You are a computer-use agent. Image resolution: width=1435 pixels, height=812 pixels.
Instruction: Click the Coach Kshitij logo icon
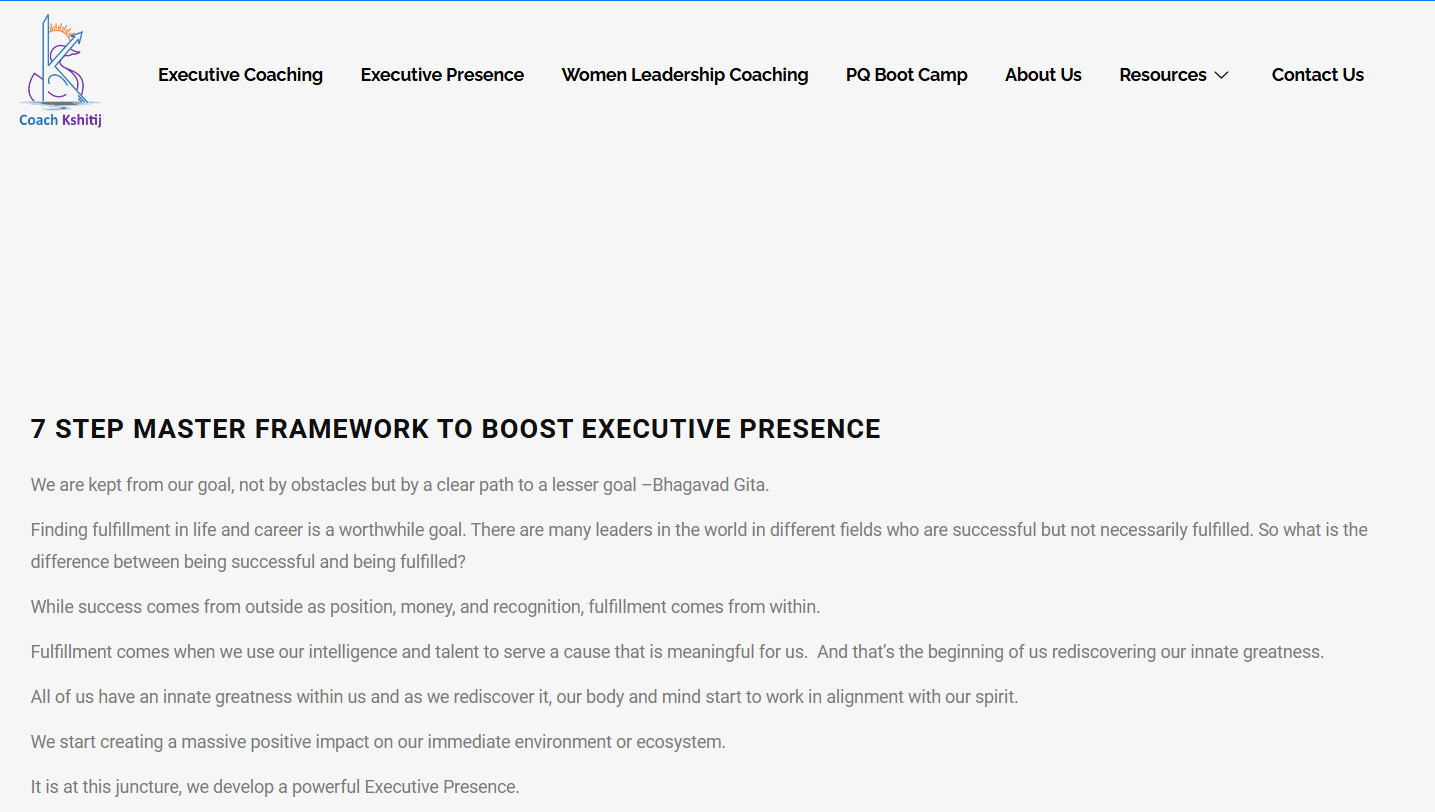pos(60,62)
